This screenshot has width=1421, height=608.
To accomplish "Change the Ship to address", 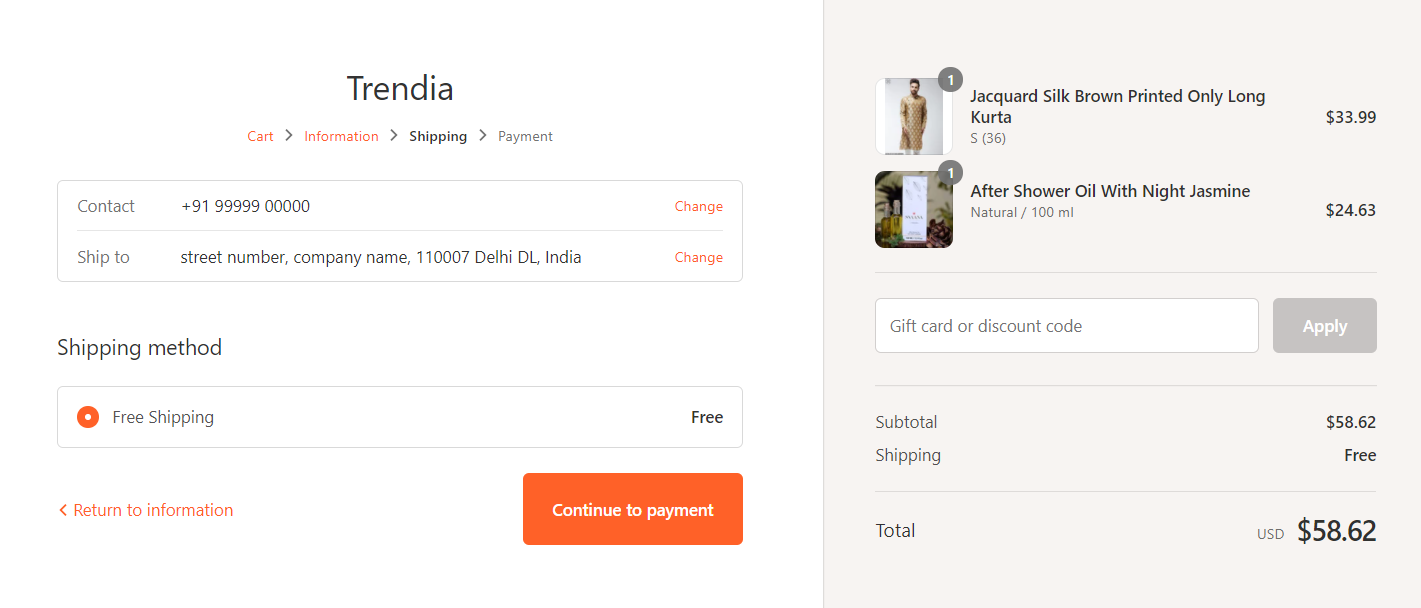I will (698, 257).
